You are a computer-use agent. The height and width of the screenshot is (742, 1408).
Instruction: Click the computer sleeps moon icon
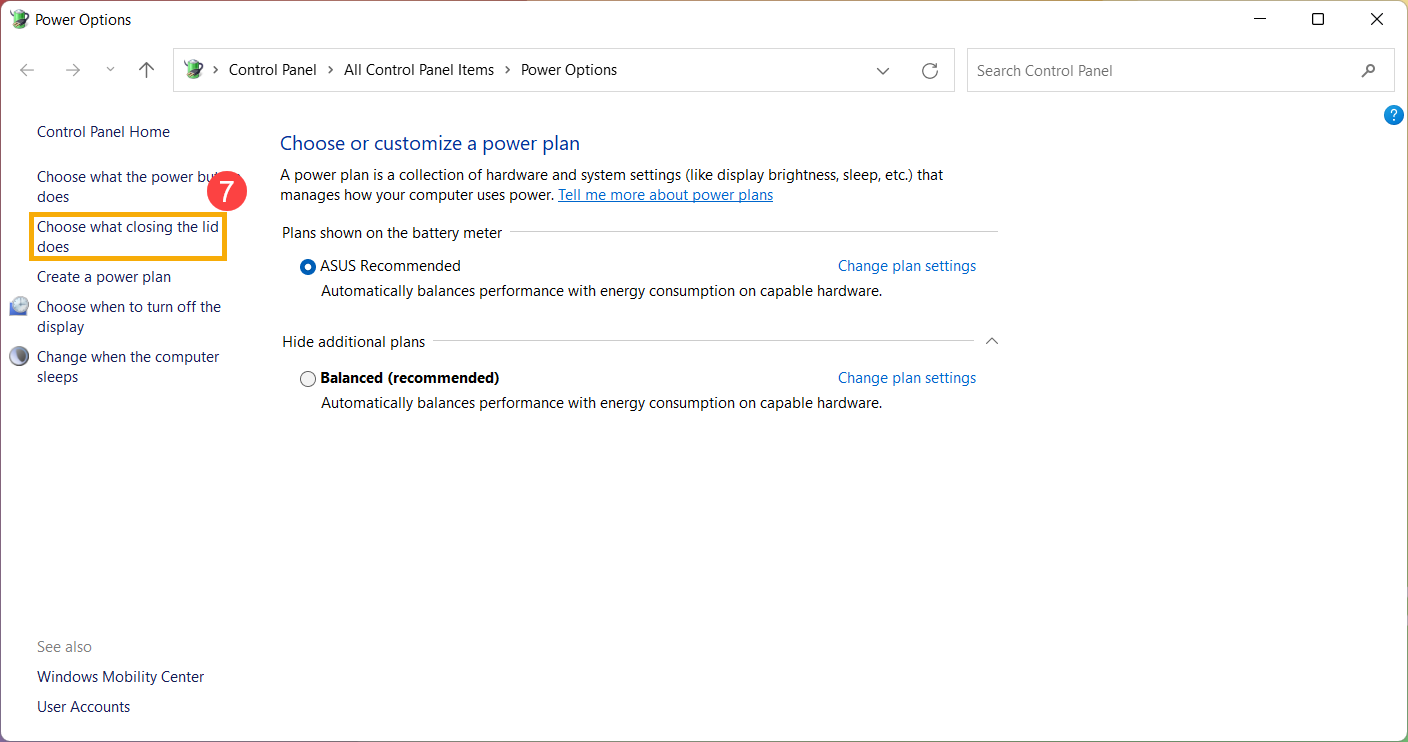tap(19, 356)
